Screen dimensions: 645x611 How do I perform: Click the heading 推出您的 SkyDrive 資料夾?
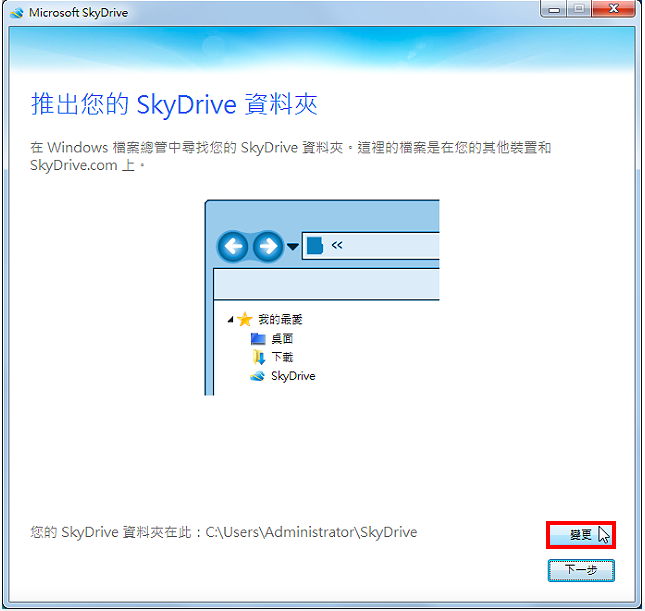[x=174, y=104]
